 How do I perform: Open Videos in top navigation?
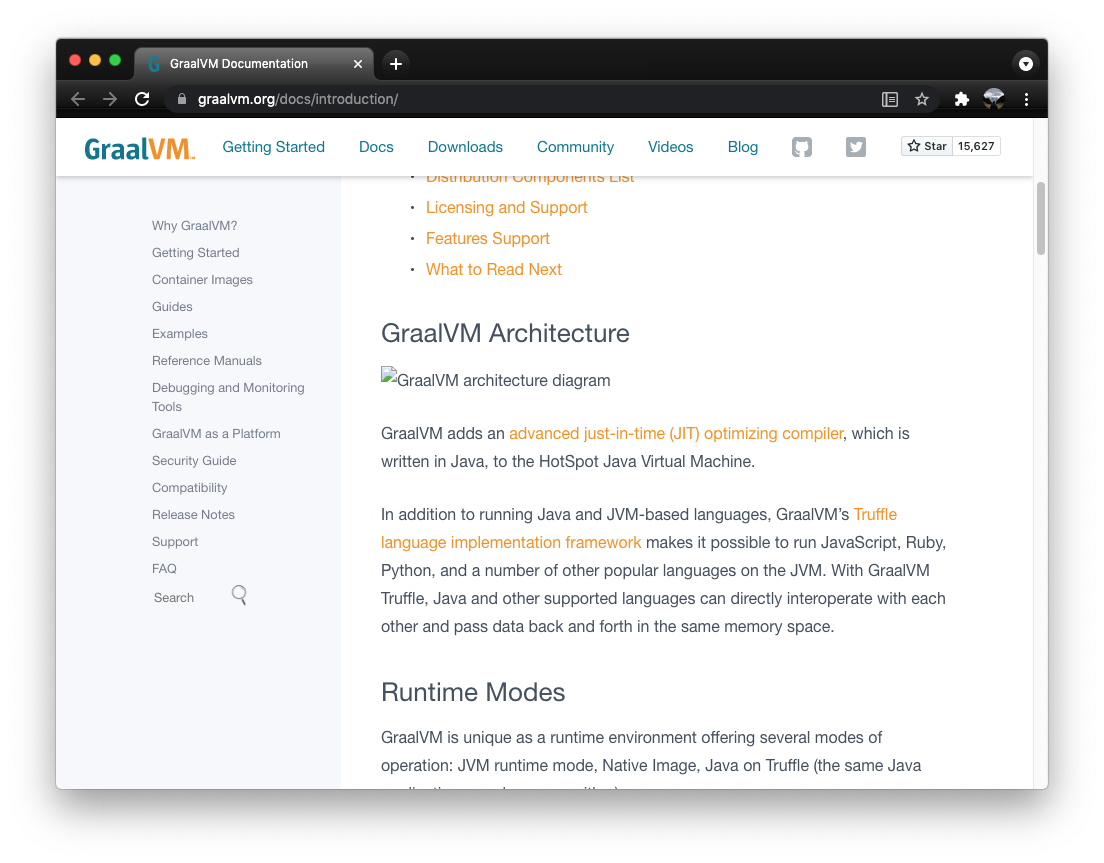pos(670,147)
